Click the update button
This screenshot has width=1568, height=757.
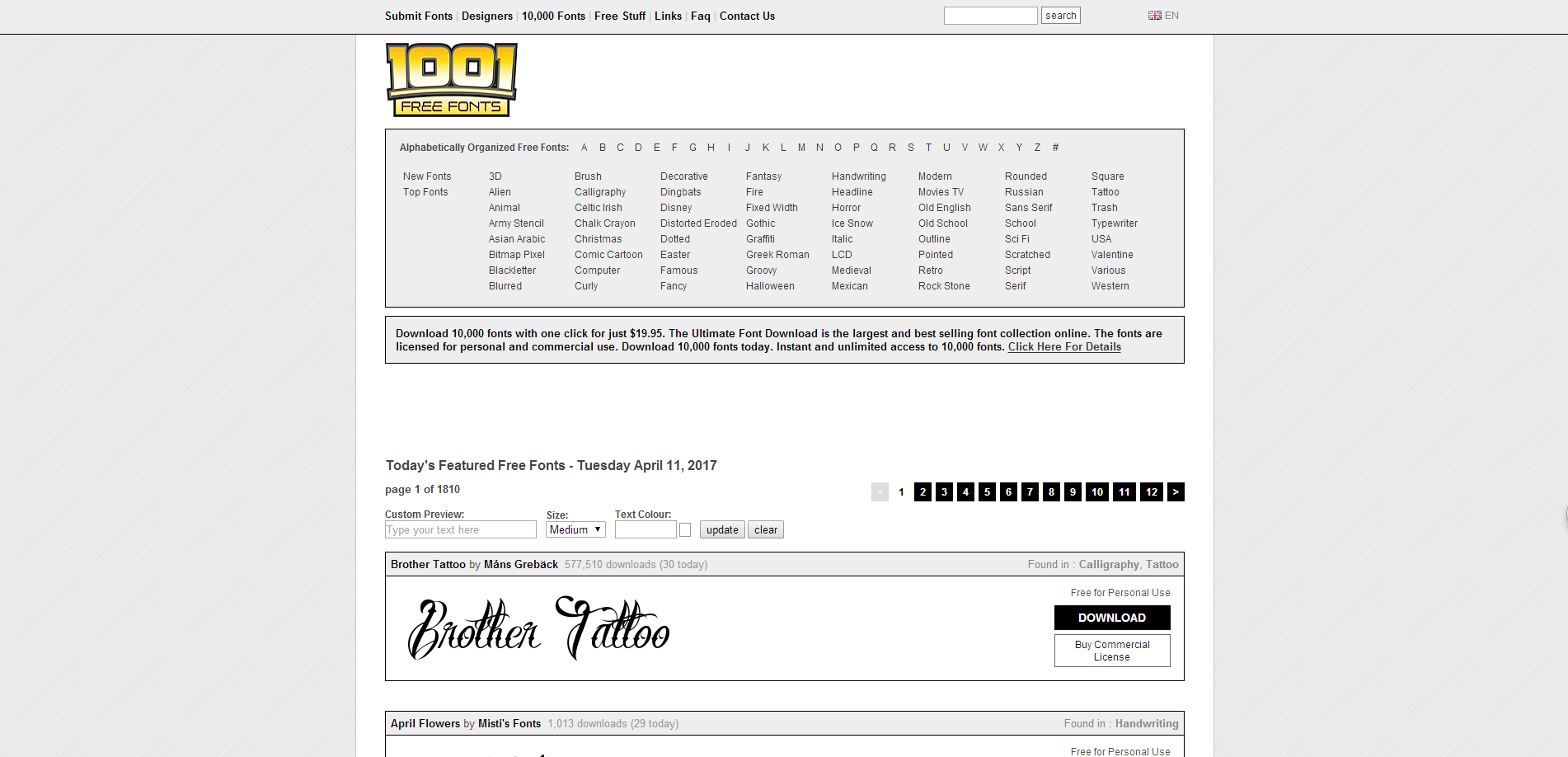[x=722, y=529]
